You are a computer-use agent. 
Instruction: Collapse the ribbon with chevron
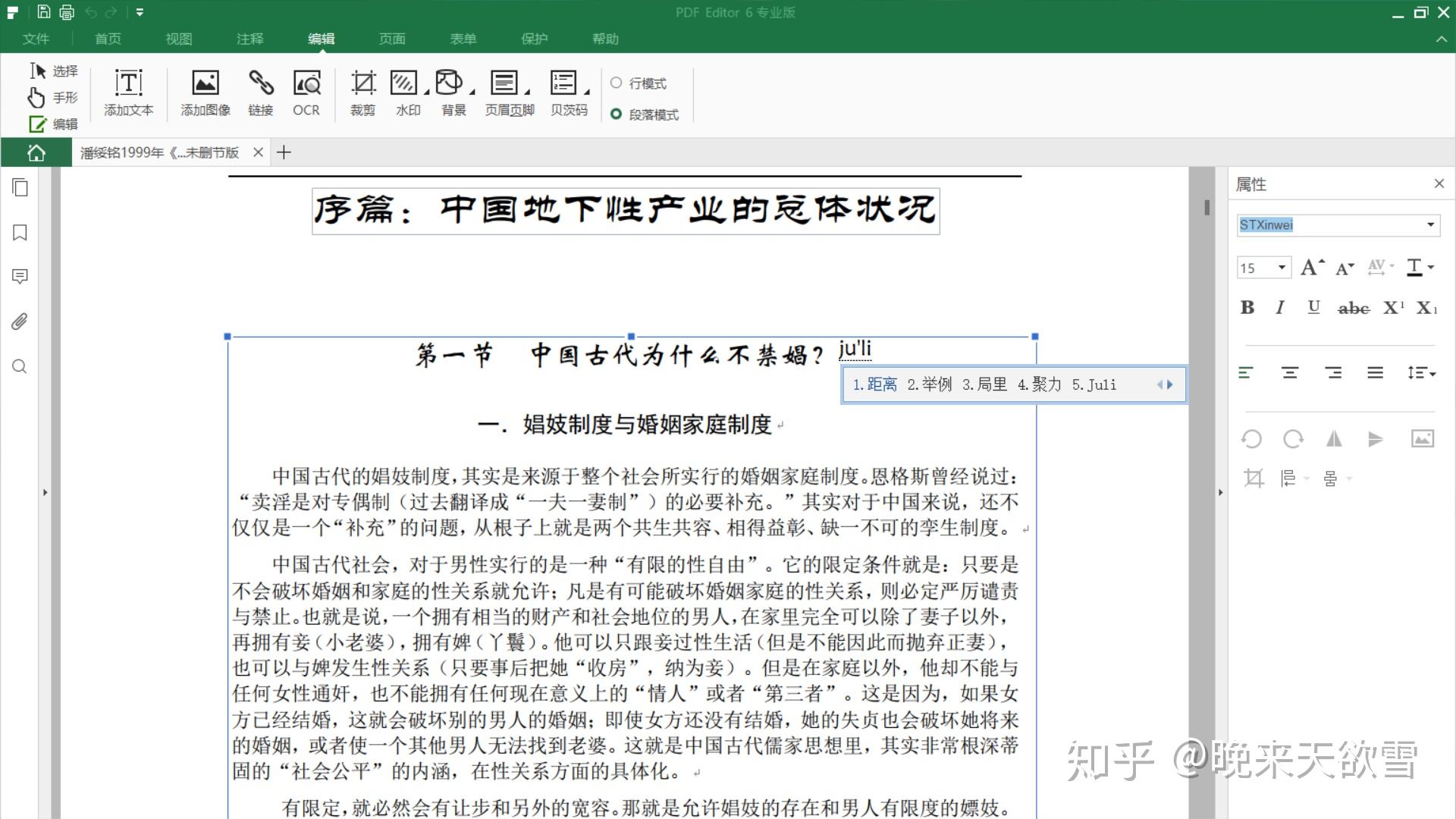pos(1442,39)
